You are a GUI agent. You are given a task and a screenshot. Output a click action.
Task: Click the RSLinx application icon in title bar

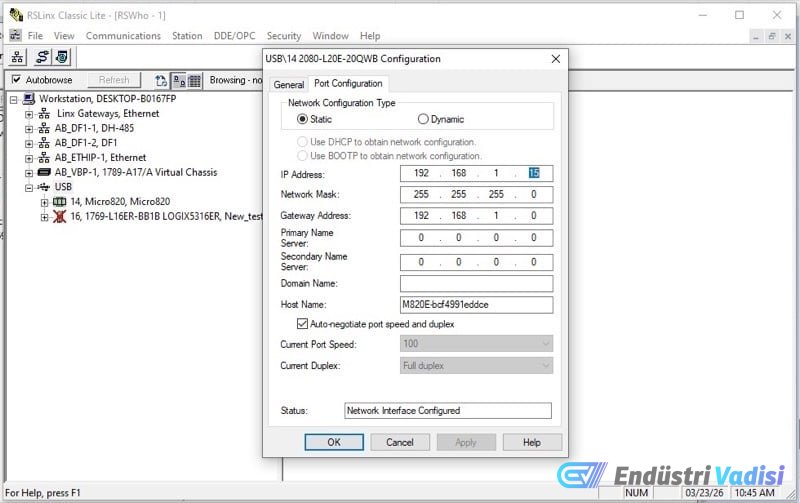(16, 15)
